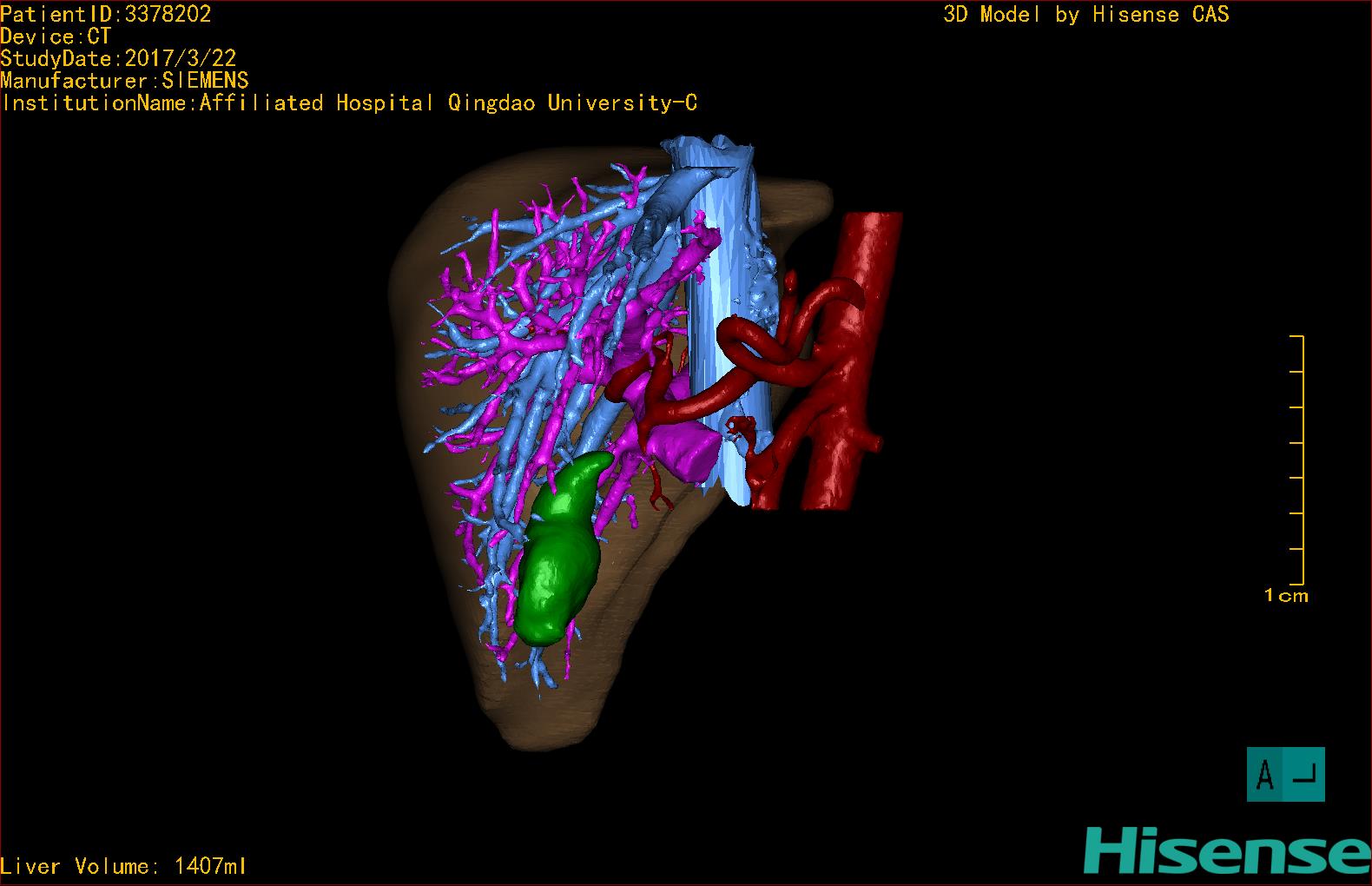Image resolution: width=1372 pixels, height=886 pixels.
Task: Click the orientation cube marked A
Action: click(x=1285, y=774)
